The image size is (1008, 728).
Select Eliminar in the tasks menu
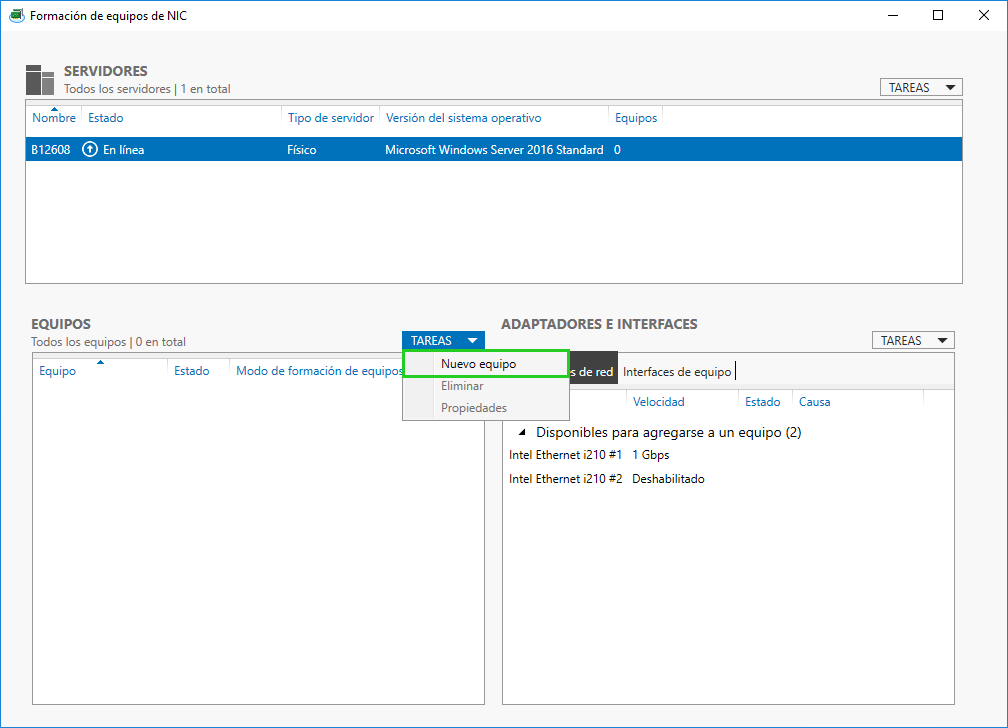pos(486,386)
